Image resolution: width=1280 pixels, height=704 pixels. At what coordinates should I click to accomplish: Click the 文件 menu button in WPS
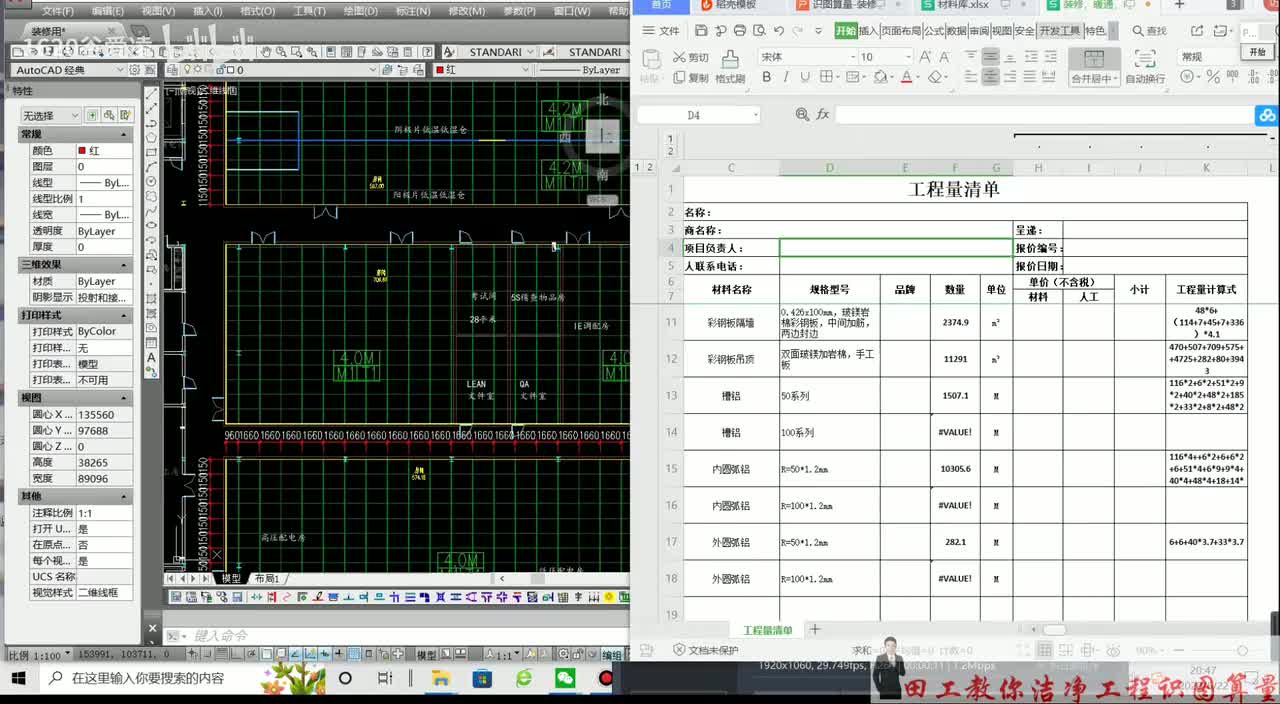661,31
